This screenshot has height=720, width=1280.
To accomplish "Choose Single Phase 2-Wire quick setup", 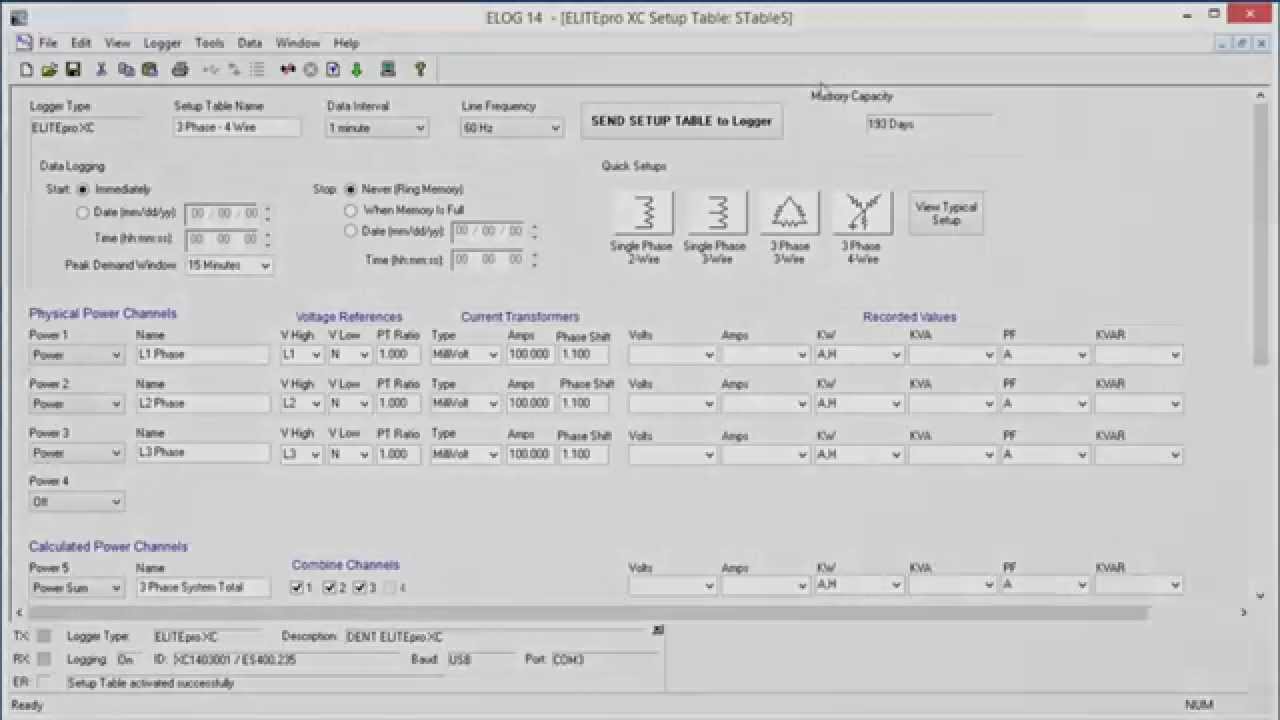I will click(643, 212).
